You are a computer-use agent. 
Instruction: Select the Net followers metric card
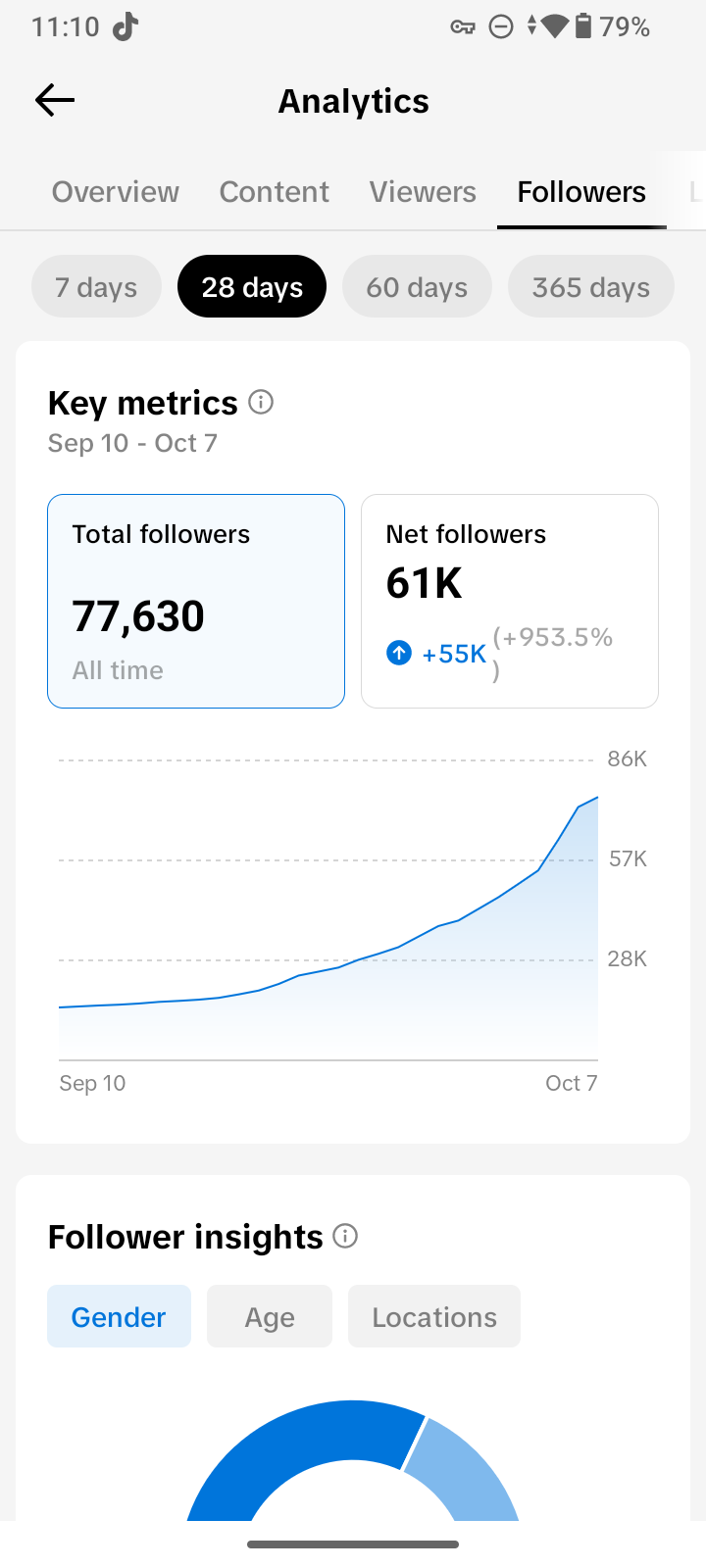point(510,601)
